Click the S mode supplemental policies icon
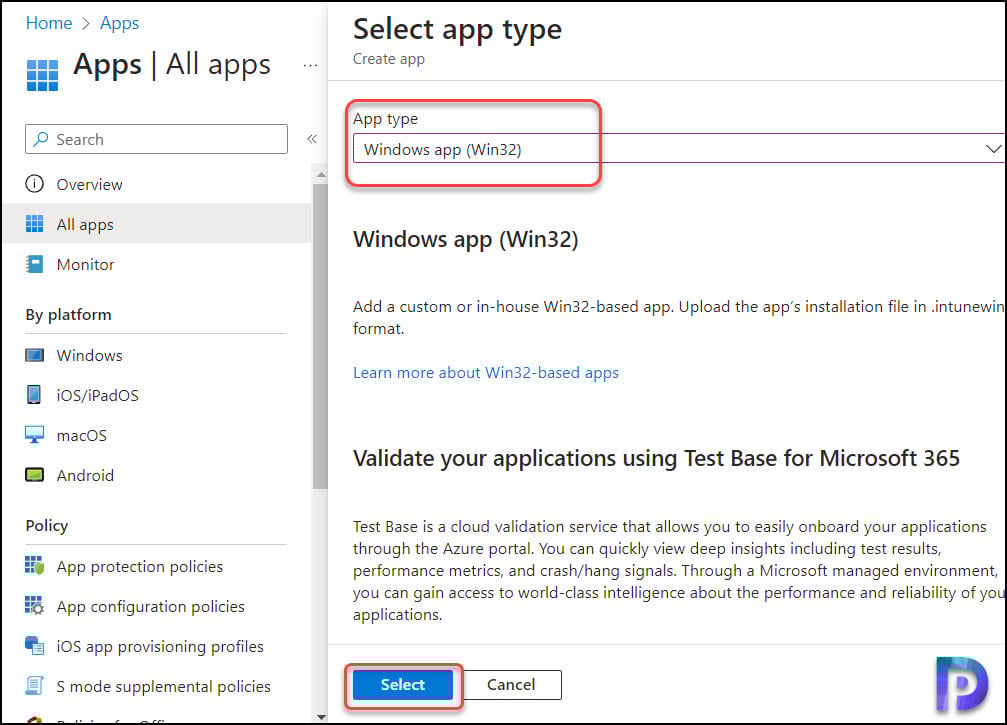Screen dimensions: 1007x725 coord(34,685)
